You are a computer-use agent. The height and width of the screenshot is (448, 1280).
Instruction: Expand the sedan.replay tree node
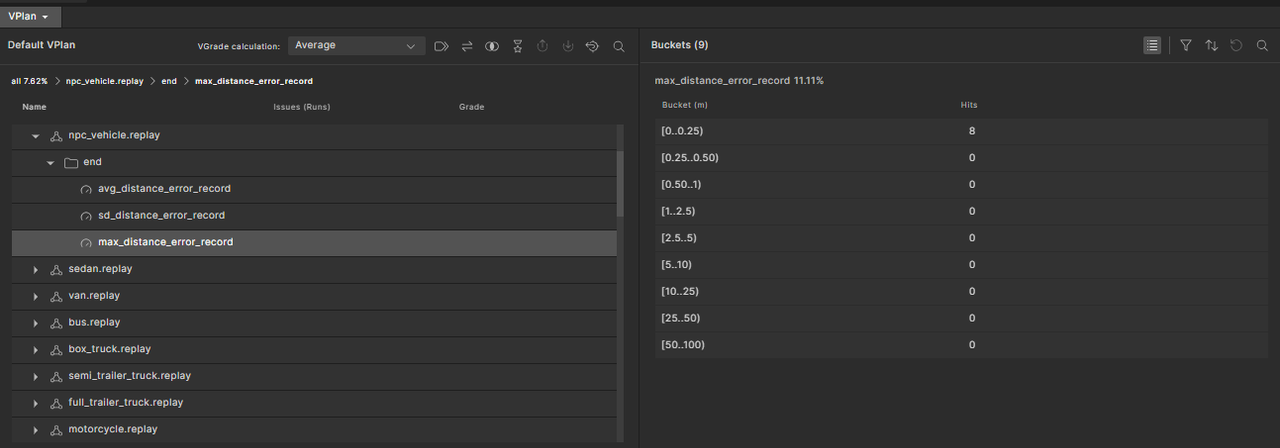click(x=36, y=269)
